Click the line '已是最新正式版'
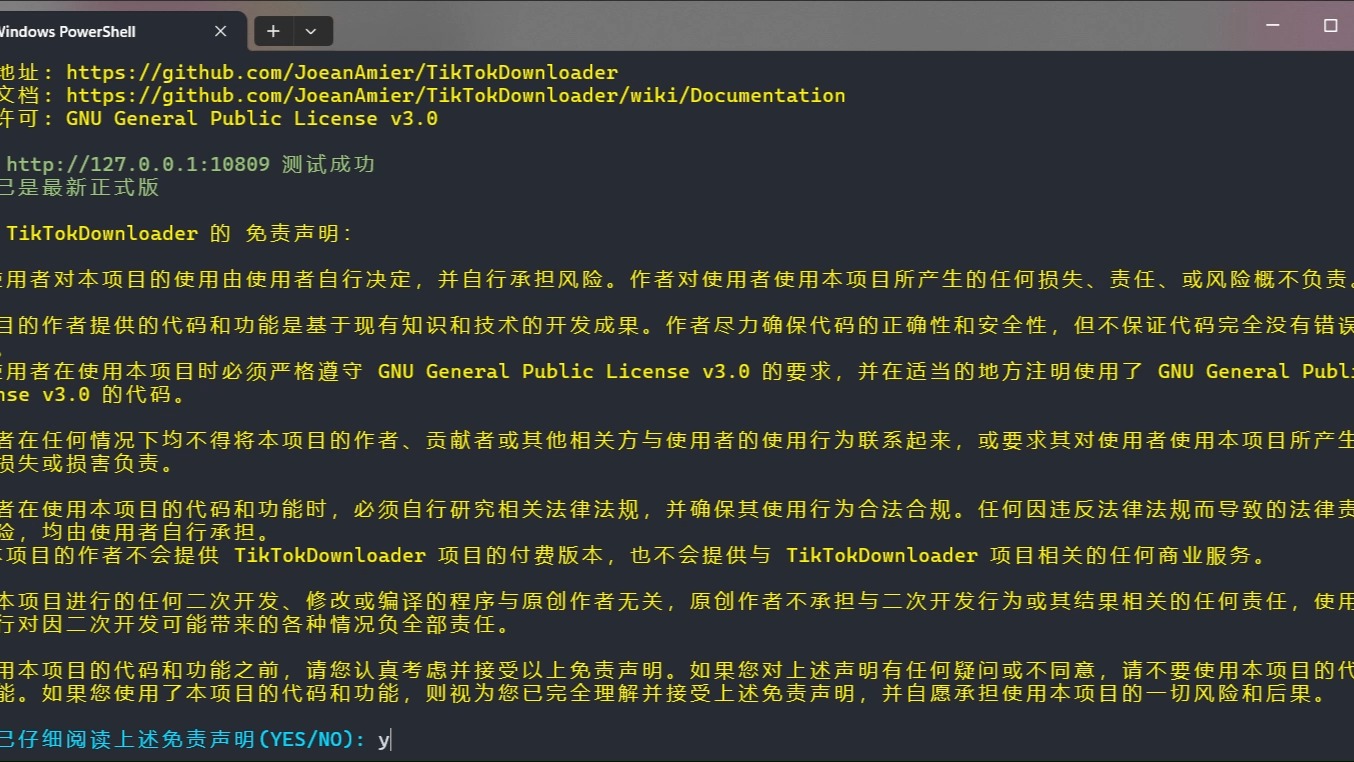The width and height of the screenshot is (1354, 762). (x=79, y=187)
